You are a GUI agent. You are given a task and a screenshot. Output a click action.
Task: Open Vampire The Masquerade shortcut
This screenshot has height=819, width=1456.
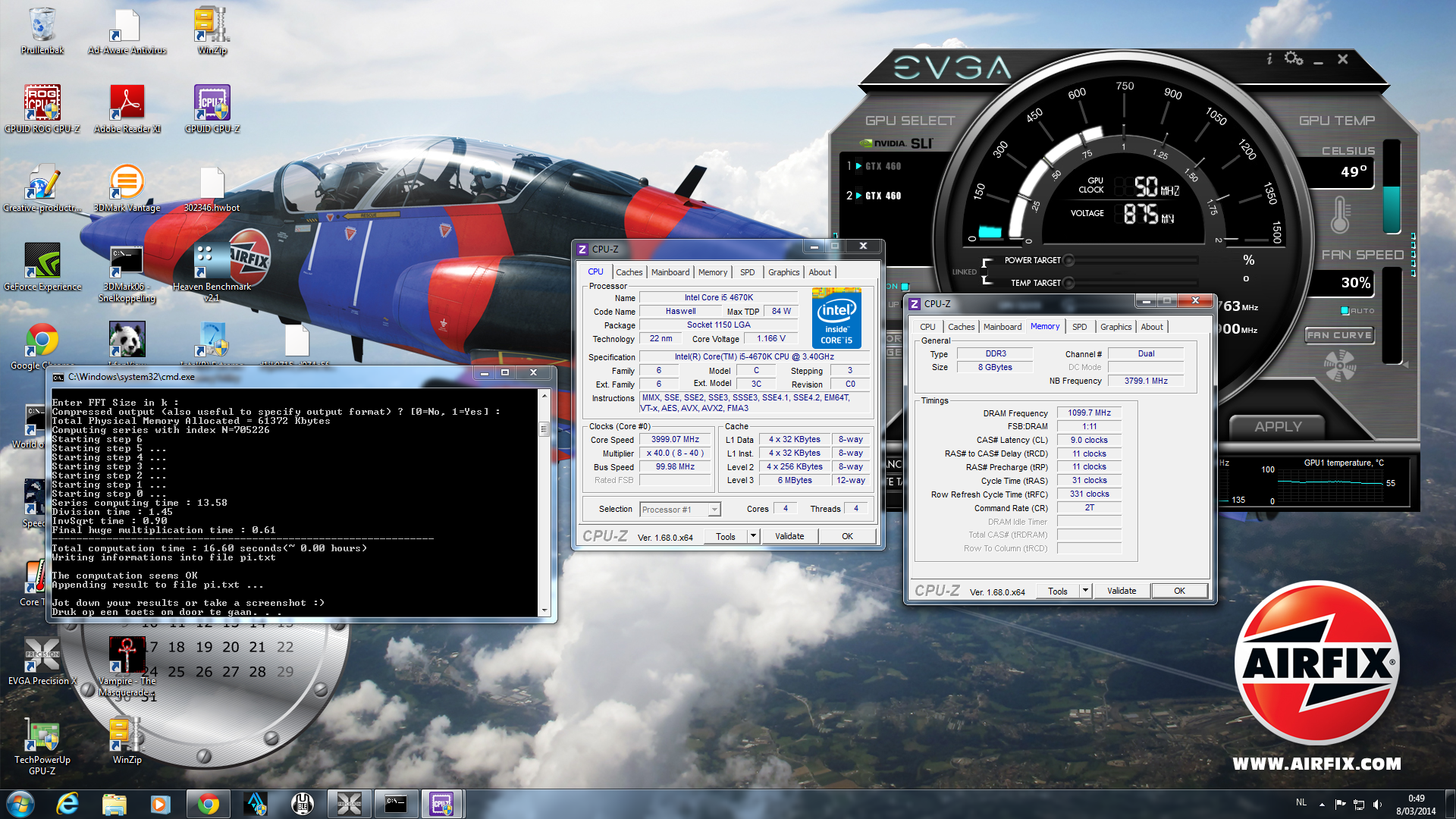pos(127,666)
